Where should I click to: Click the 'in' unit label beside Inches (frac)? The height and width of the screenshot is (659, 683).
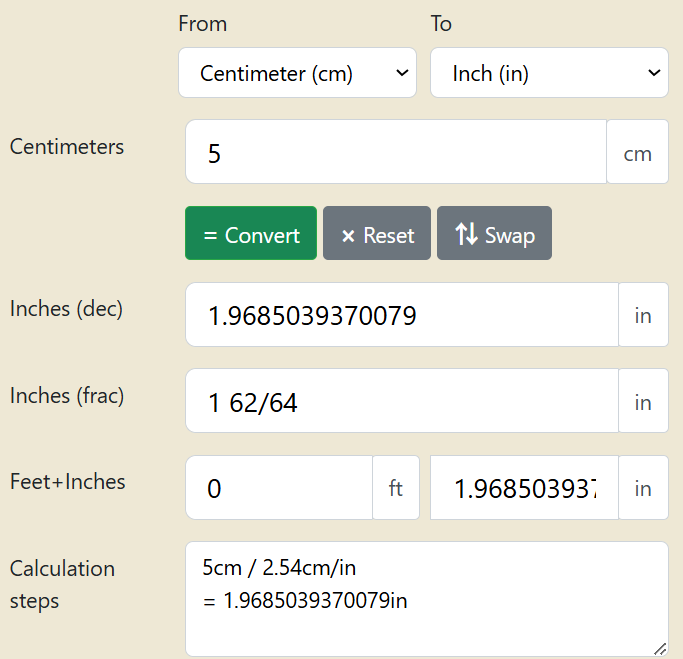click(643, 401)
